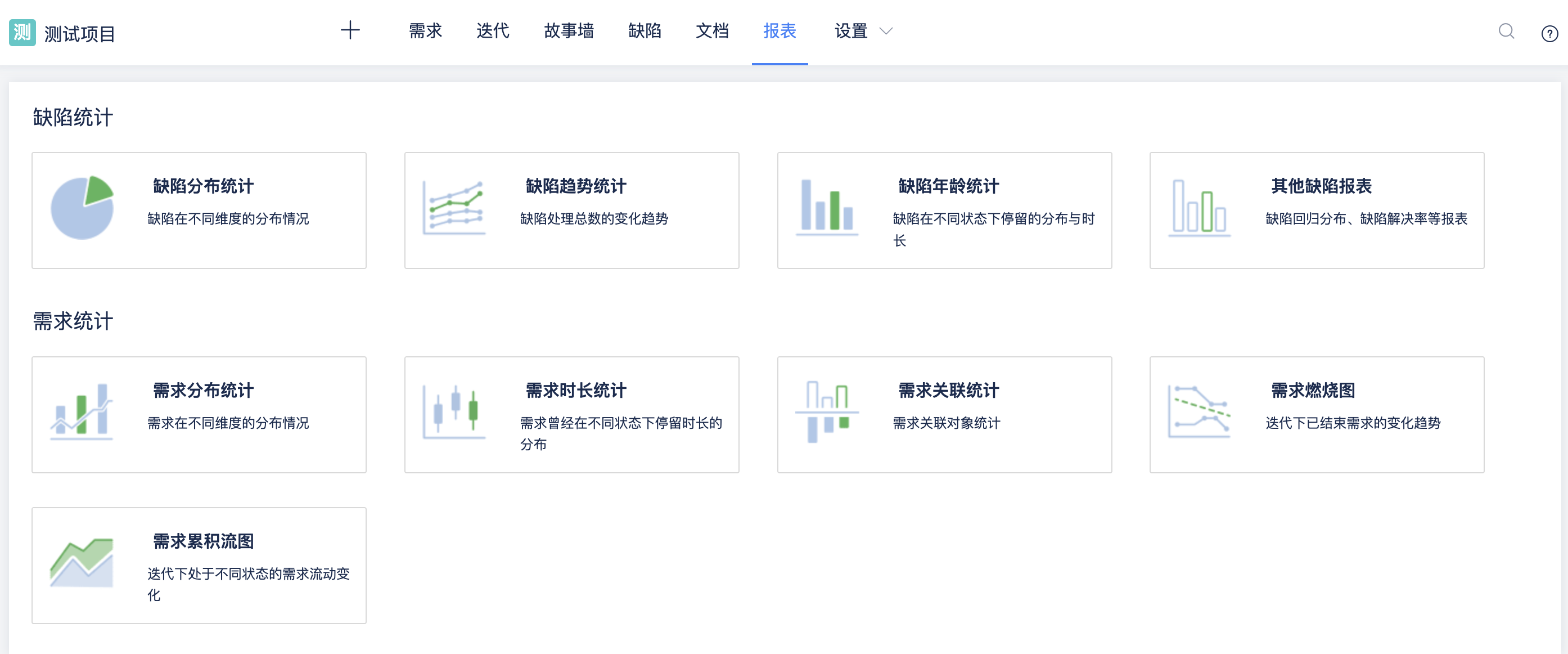
Task: Open the 迭代 tab
Action: point(493,31)
